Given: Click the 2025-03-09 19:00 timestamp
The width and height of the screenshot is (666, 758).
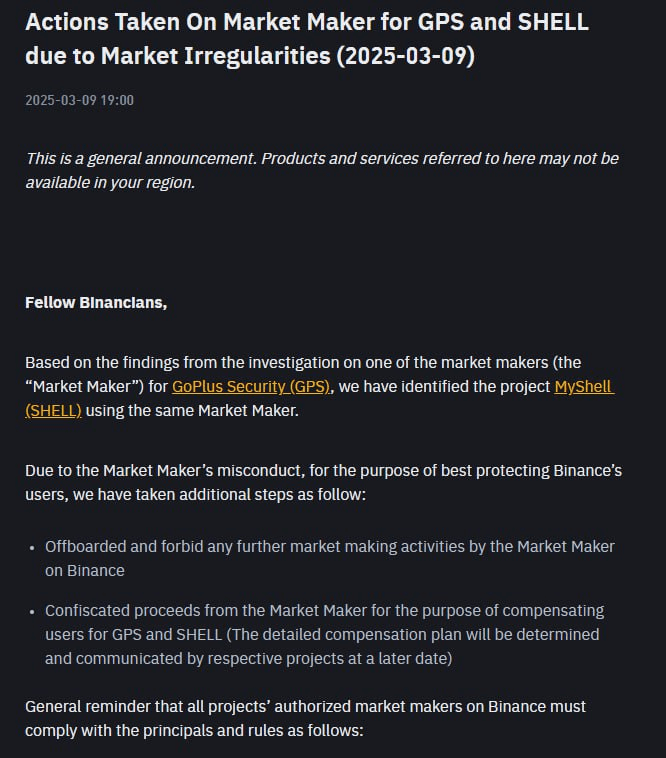Looking at the screenshot, I should pyautogui.click(x=79, y=100).
